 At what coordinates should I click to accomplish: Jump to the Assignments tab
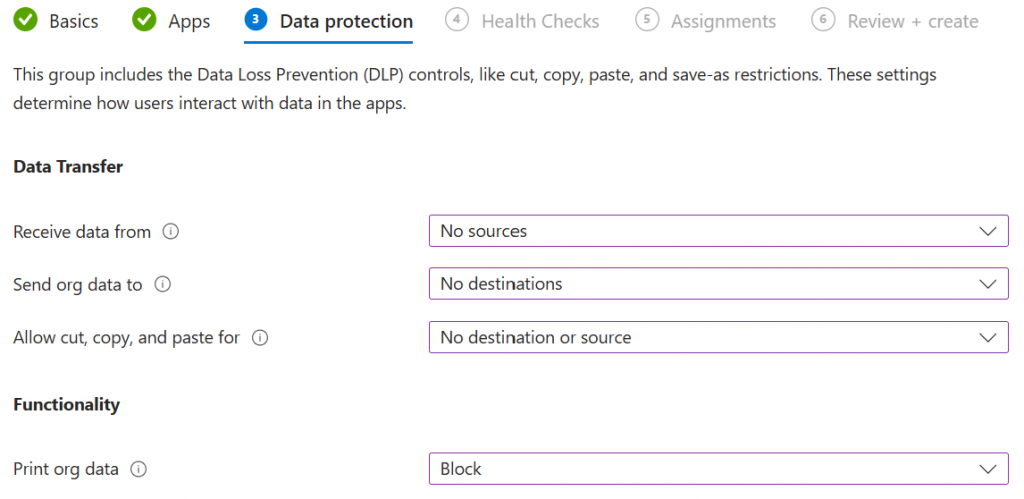coord(723,21)
